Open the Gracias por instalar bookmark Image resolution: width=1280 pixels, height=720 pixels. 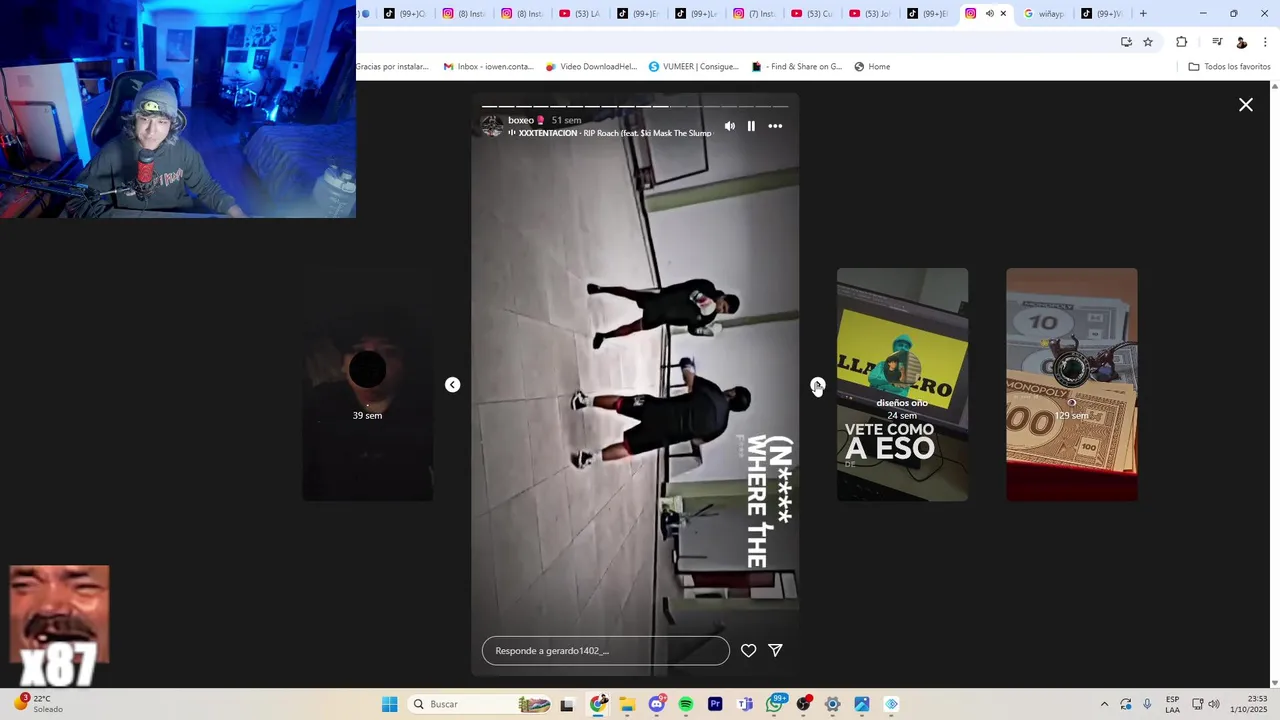coord(393,67)
